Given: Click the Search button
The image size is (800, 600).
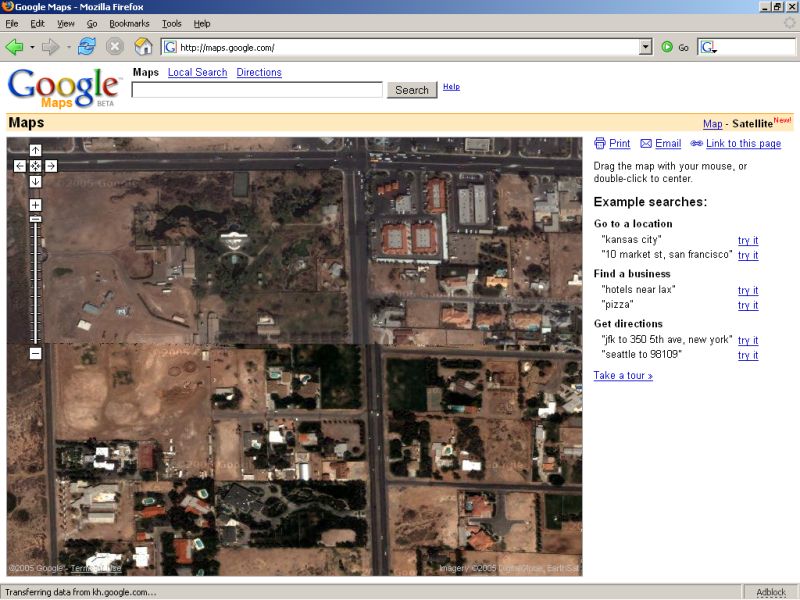Looking at the screenshot, I should [411, 90].
